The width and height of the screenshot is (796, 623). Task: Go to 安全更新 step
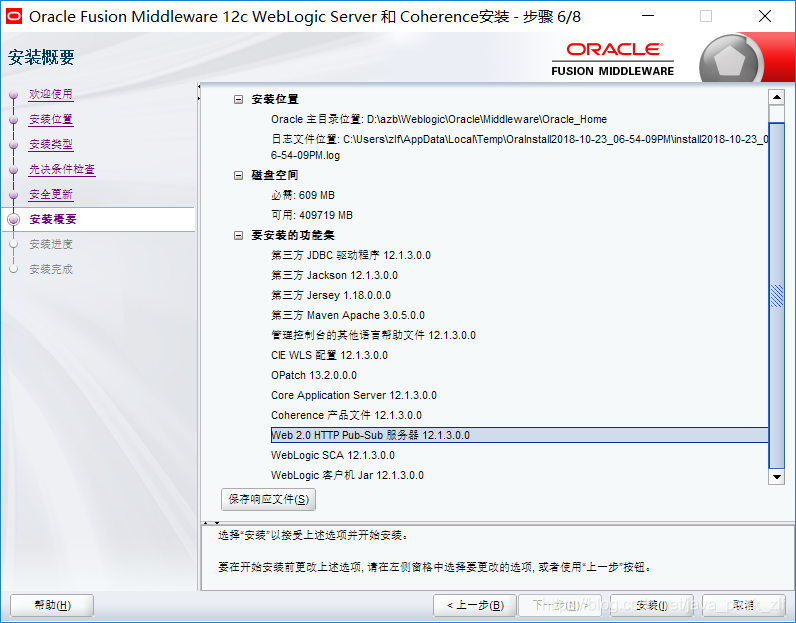pyautogui.click(x=51, y=194)
